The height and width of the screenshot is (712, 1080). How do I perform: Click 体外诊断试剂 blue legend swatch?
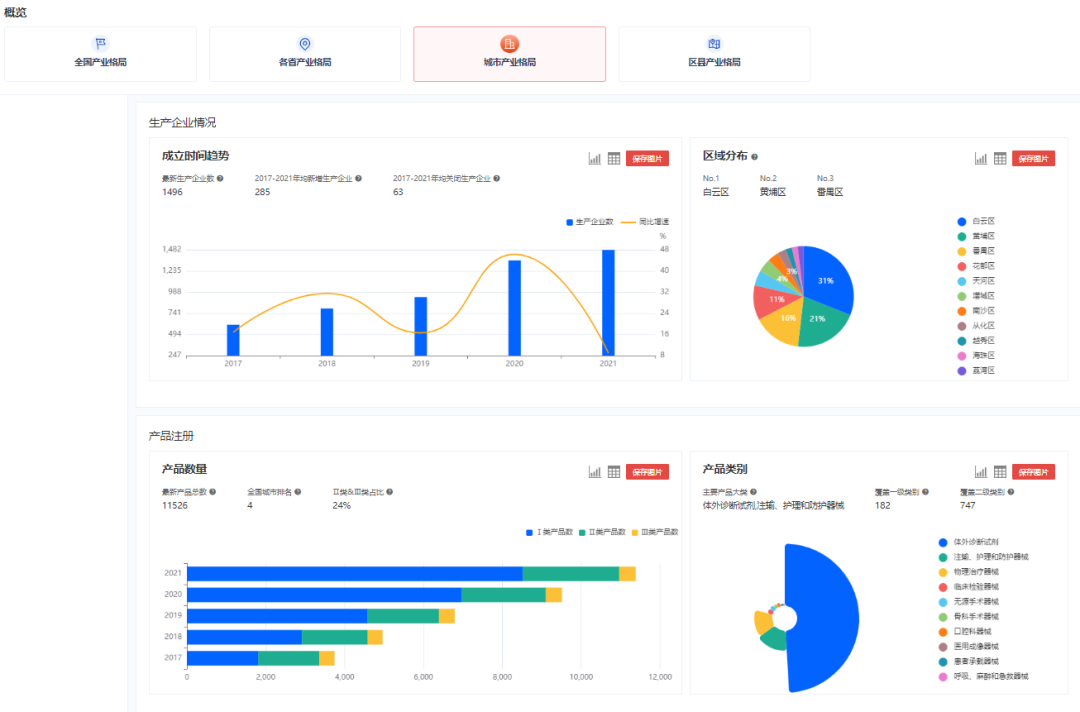click(x=943, y=541)
